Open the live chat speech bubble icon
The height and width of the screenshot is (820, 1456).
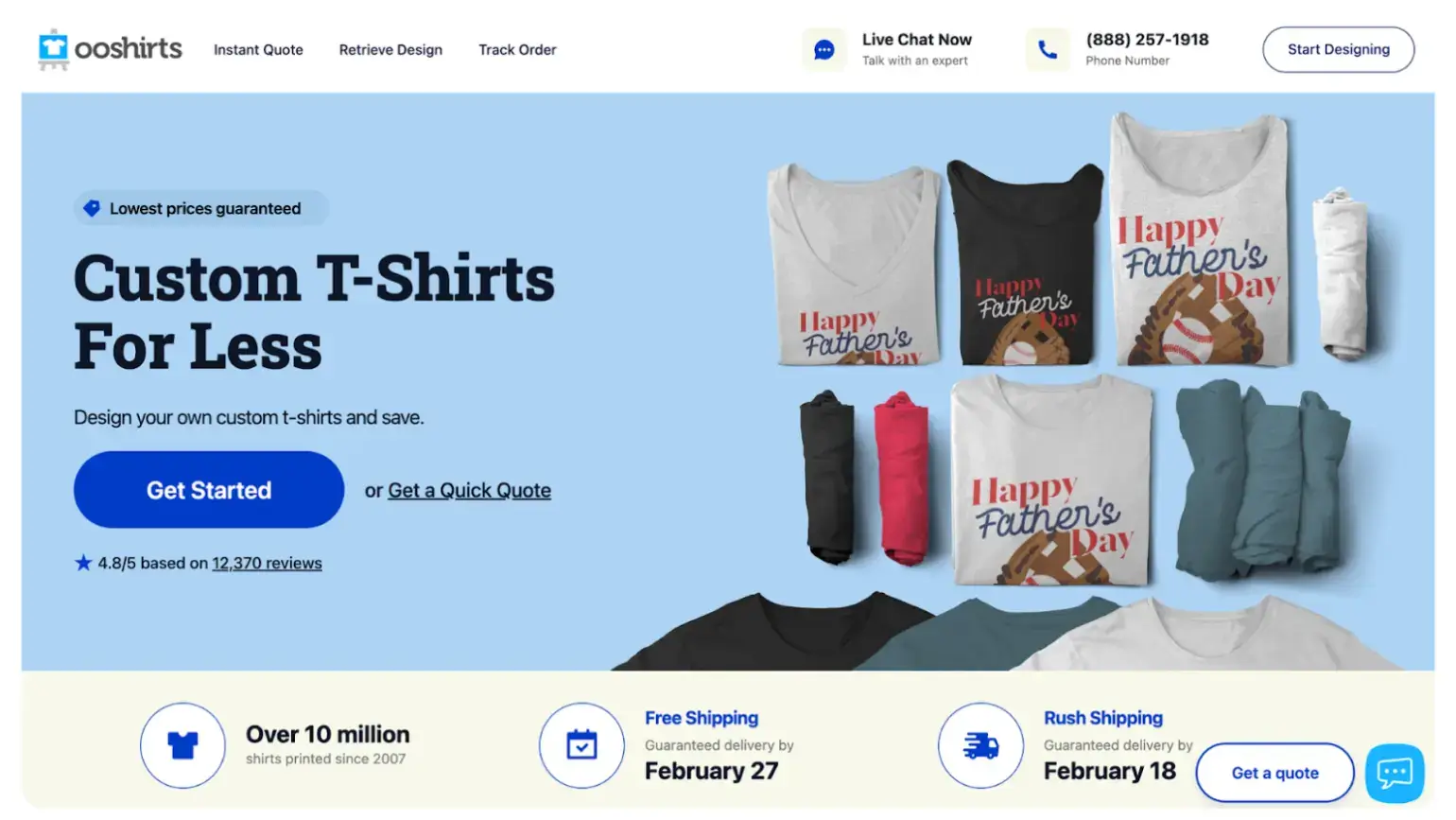[824, 49]
